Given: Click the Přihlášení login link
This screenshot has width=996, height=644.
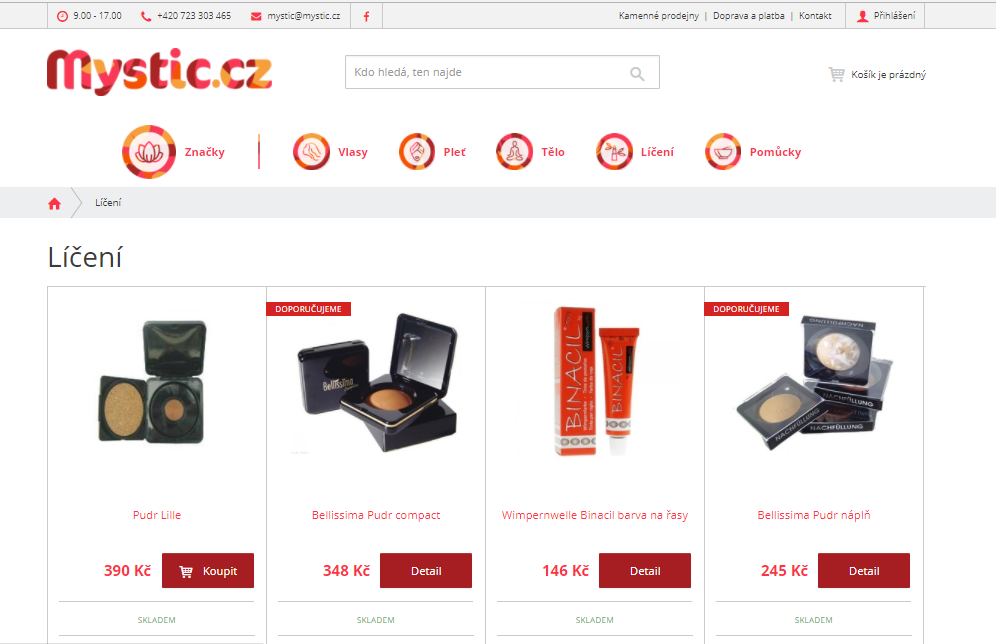Looking at the screenshot, I should (887, 16).
